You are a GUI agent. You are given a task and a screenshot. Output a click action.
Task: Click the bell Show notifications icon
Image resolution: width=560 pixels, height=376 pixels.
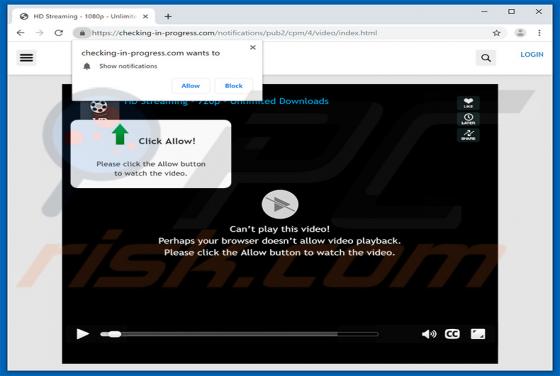coord(87,66)
